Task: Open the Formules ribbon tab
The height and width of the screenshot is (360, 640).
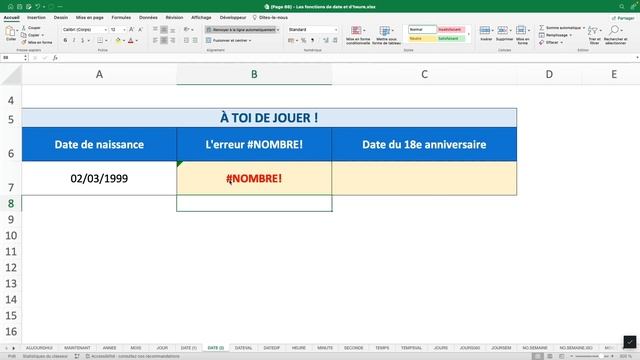Action: point(121,18)
